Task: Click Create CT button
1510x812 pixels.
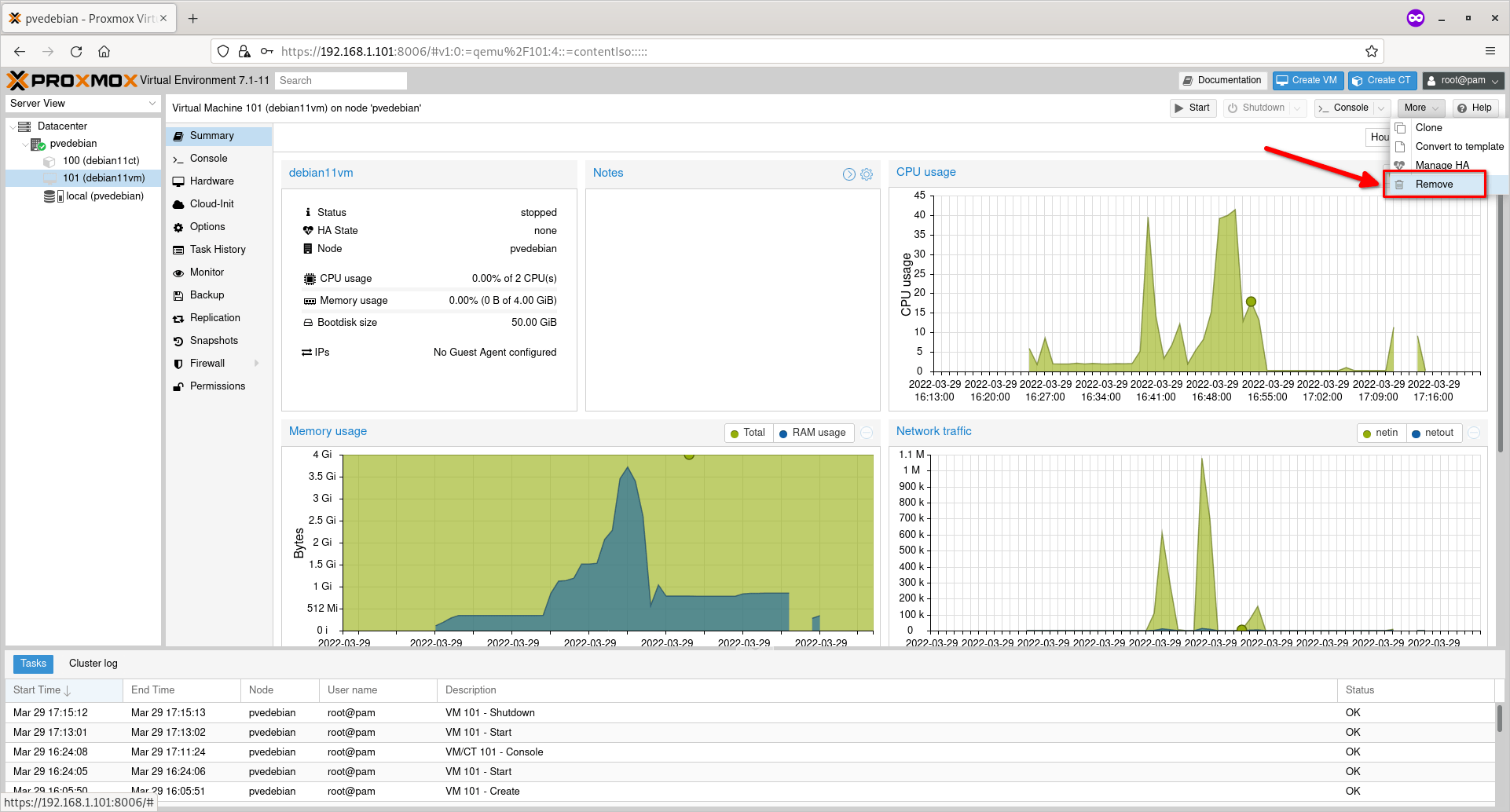Action: pyautogui.click(x=1382, y=81)
